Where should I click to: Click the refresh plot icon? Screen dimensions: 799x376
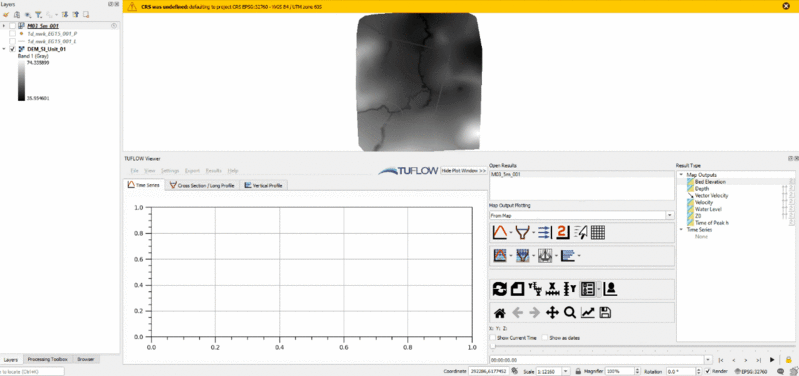(499, 289)
